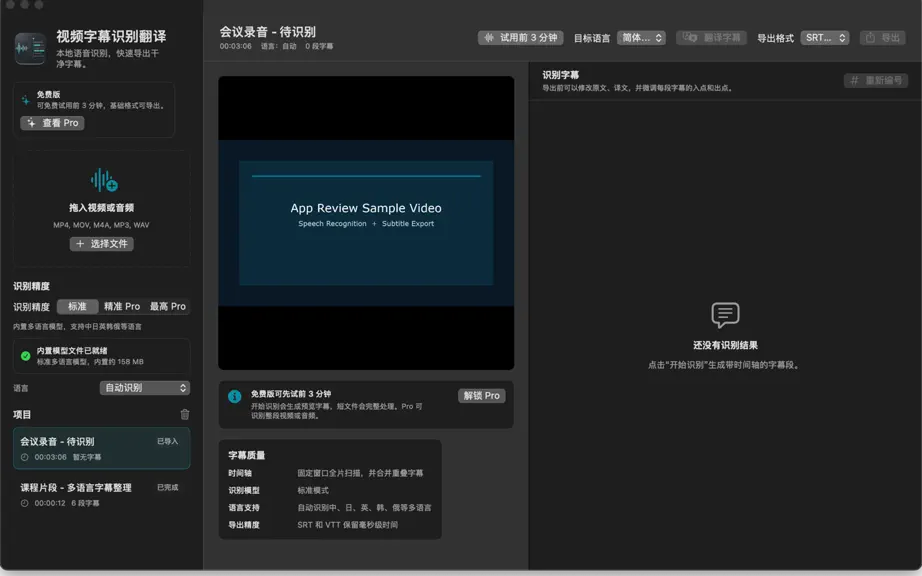This screenshot has height=576, width=922.
Task: Open the 导出格式 SRT dropdown
Action: click(x=825, y=38)
